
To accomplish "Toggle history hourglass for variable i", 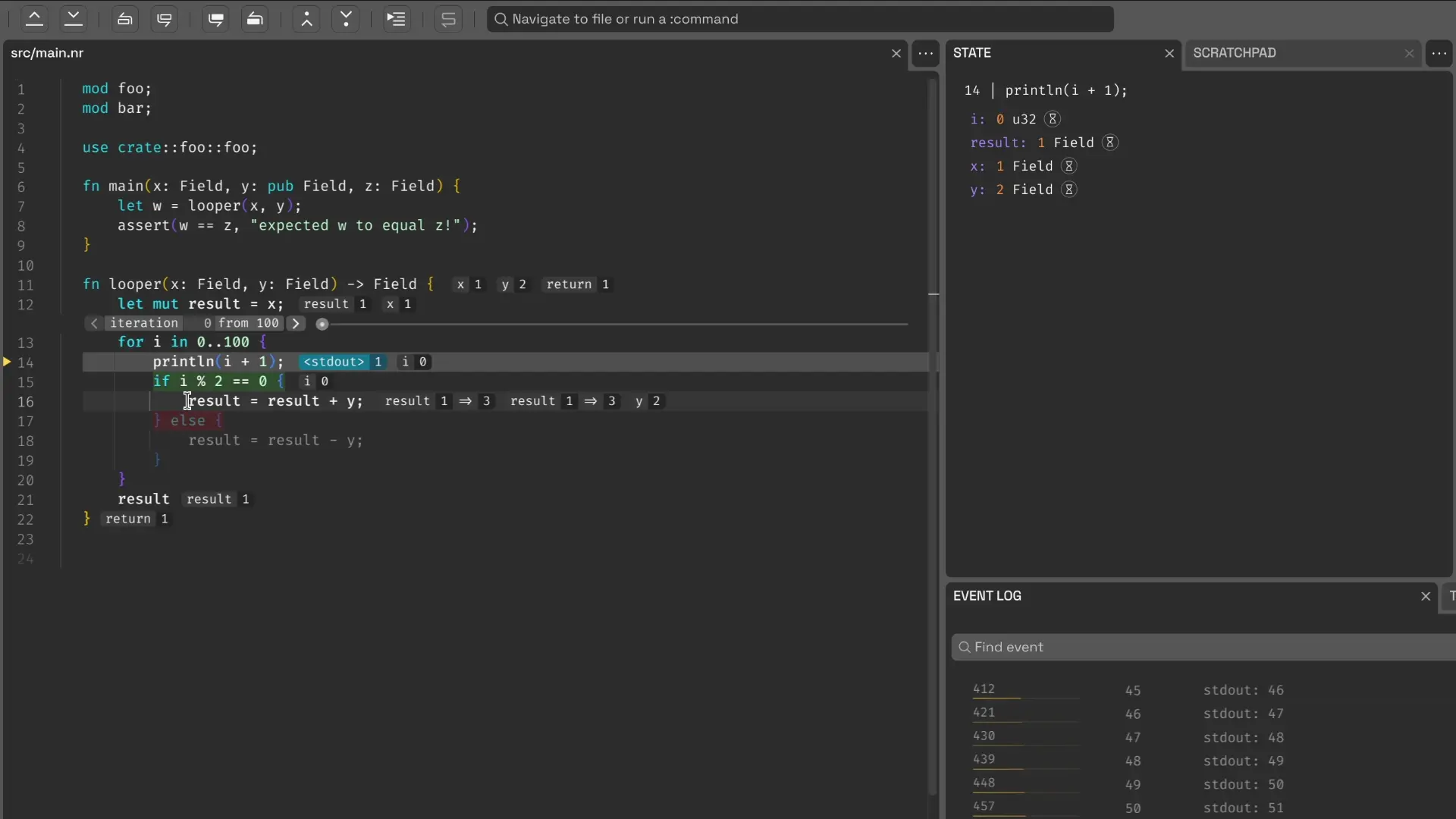I will click(1053, 119).
